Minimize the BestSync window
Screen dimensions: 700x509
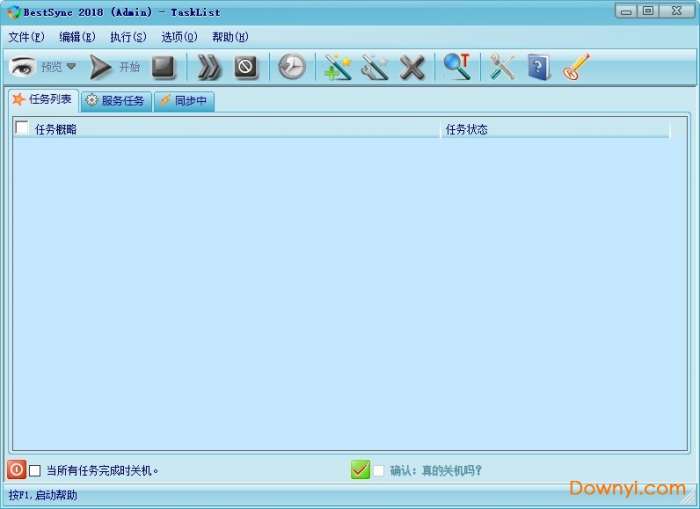pos(626,11)
